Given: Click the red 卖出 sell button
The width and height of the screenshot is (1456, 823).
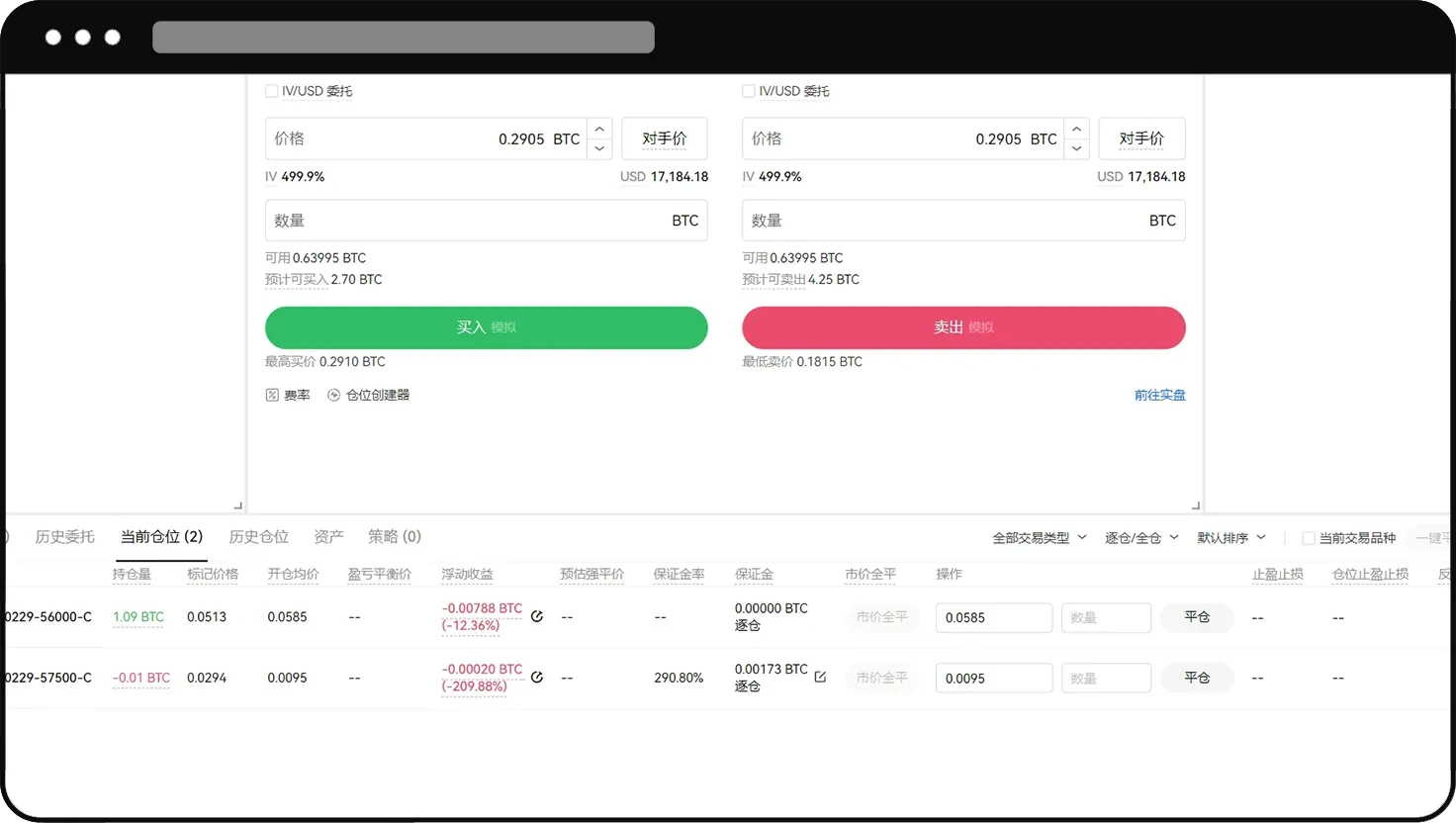Looking at the screenshot, I should coord(962,327).
